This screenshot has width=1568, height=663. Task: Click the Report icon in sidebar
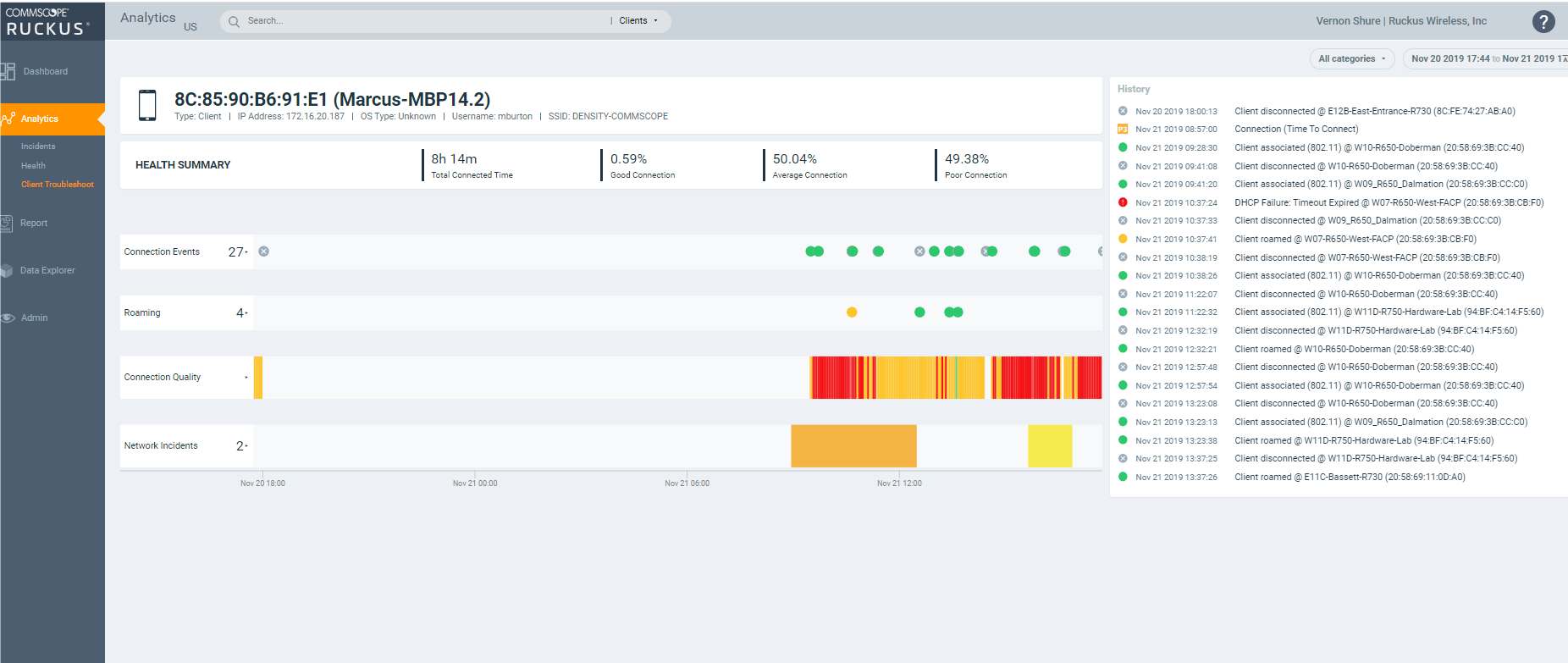[x=7, y=224]
